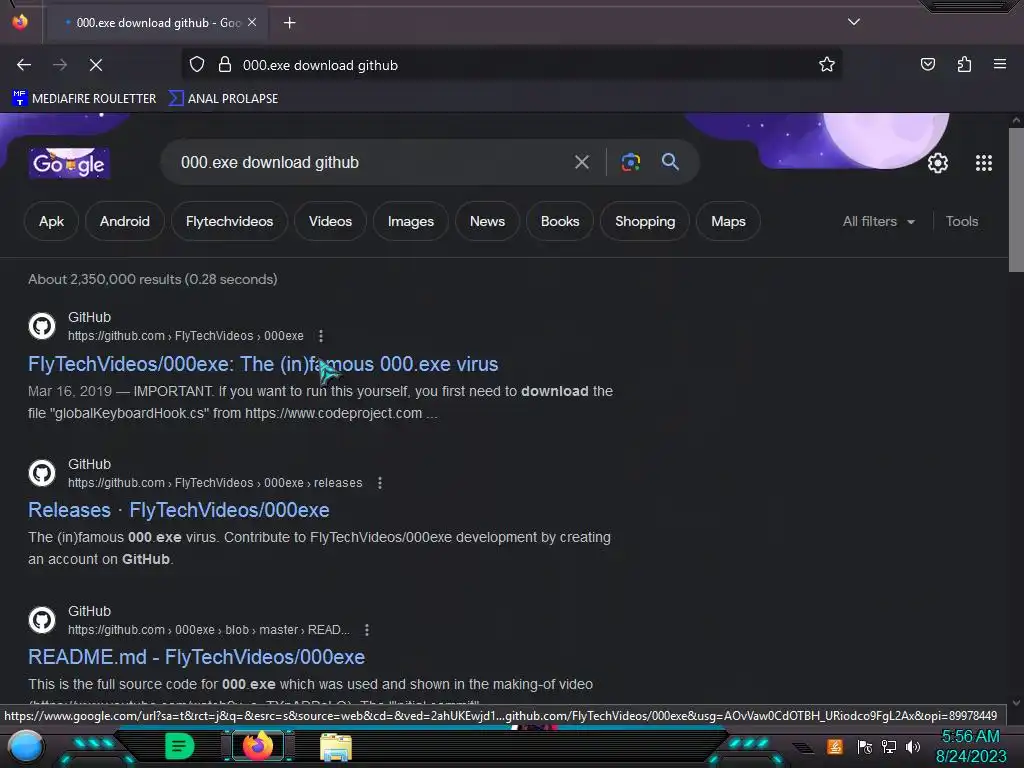Filter results by Flytechvideos chip
The image size is (1024, 768).
point(229,221)
